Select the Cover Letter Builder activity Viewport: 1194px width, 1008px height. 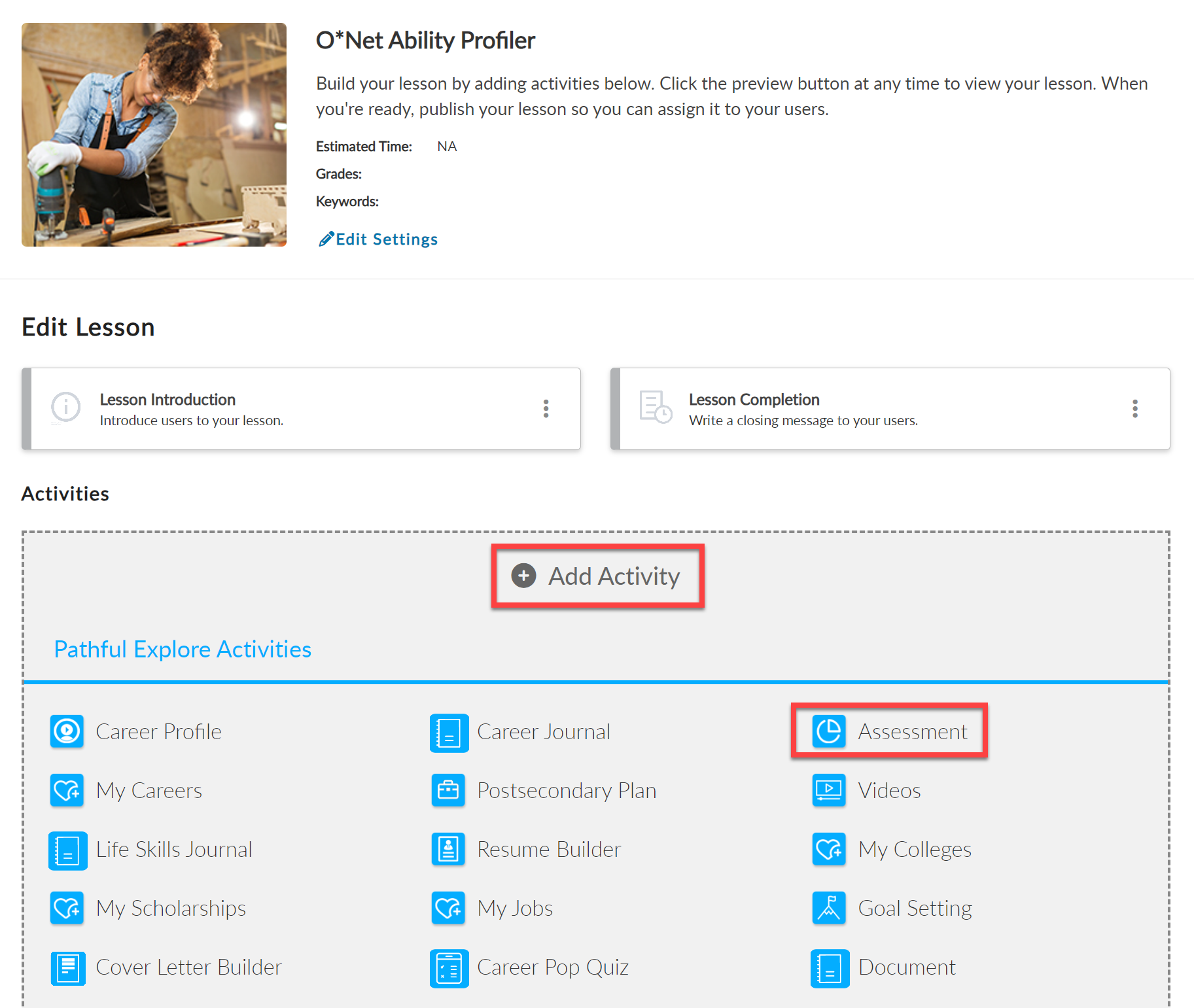pos(188,967)
